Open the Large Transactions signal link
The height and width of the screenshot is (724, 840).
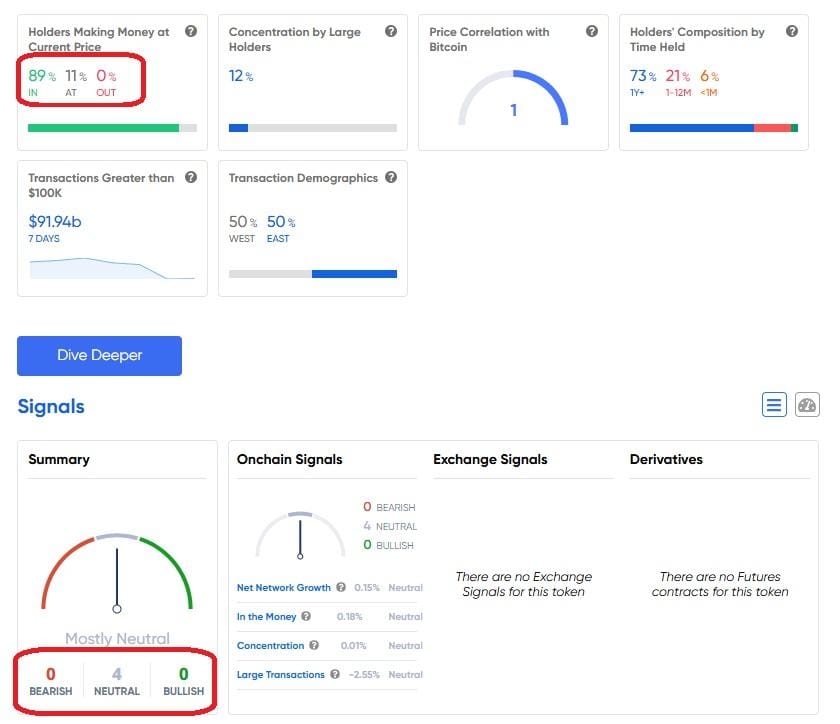pos(280,675)
